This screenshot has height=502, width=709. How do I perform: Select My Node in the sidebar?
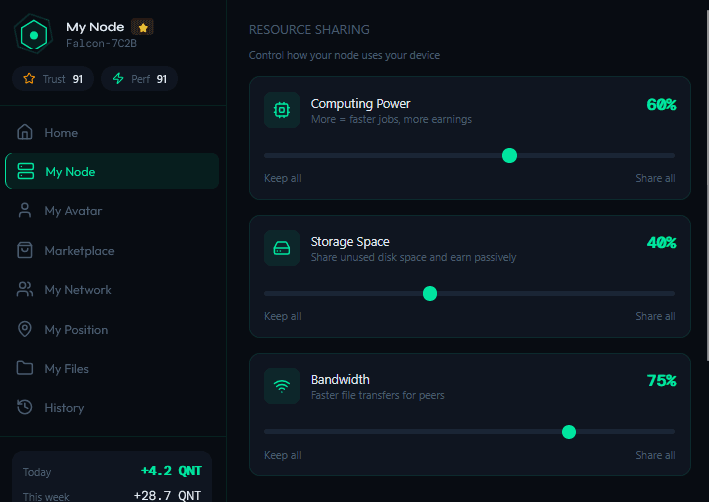[112, 171]
